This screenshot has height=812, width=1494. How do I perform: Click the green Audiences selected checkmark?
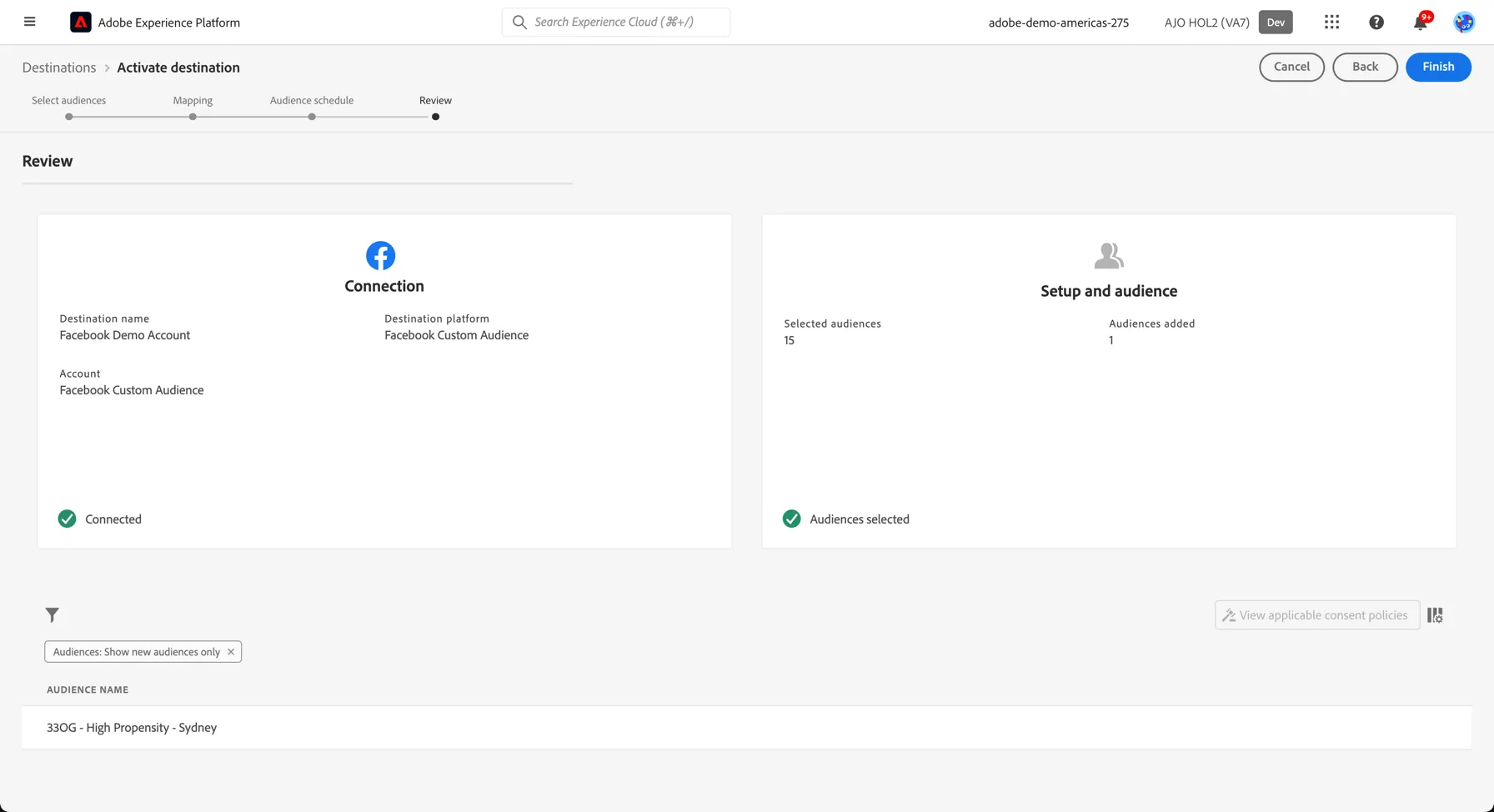coord(792,519)
